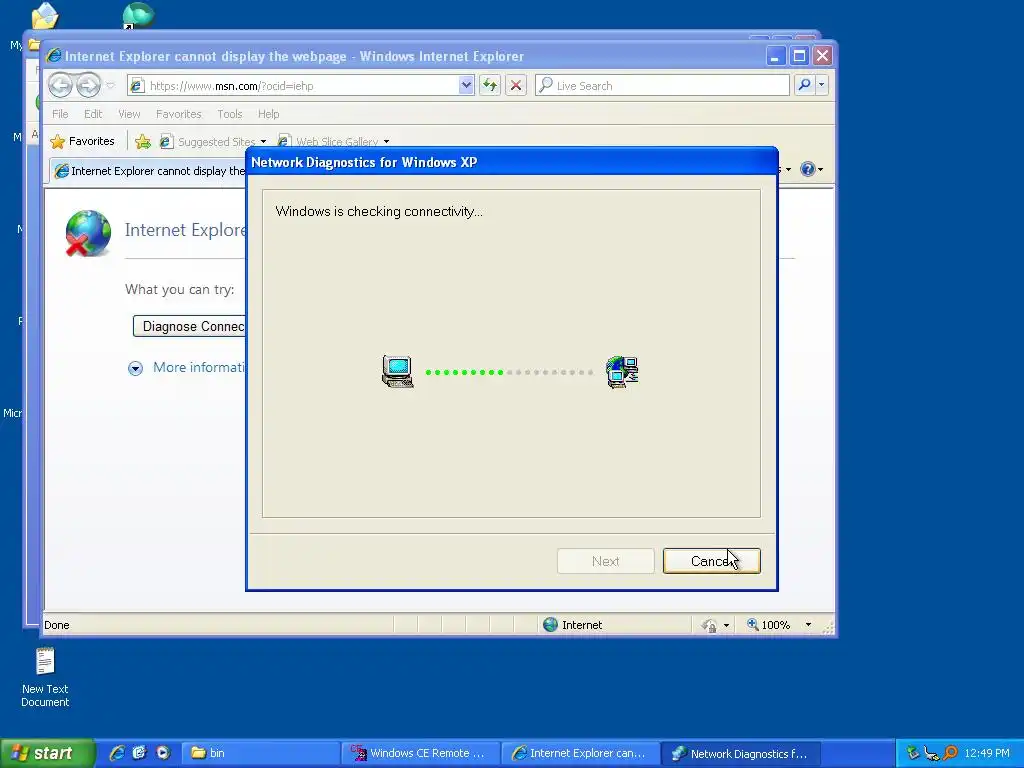Click the green Refresh icon
1024x768 pixels.
click(490, 85)
